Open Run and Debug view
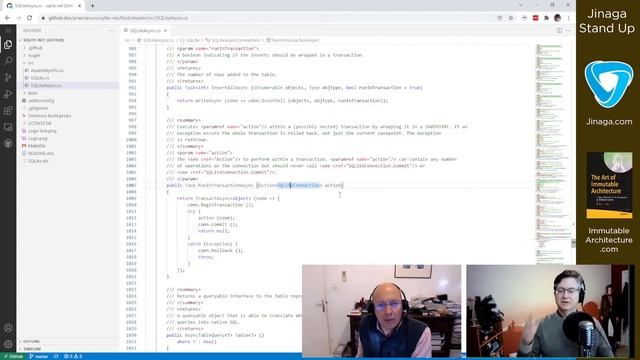Screen dimensions: 640x360 pyautogui.click(x=8, y=94)
